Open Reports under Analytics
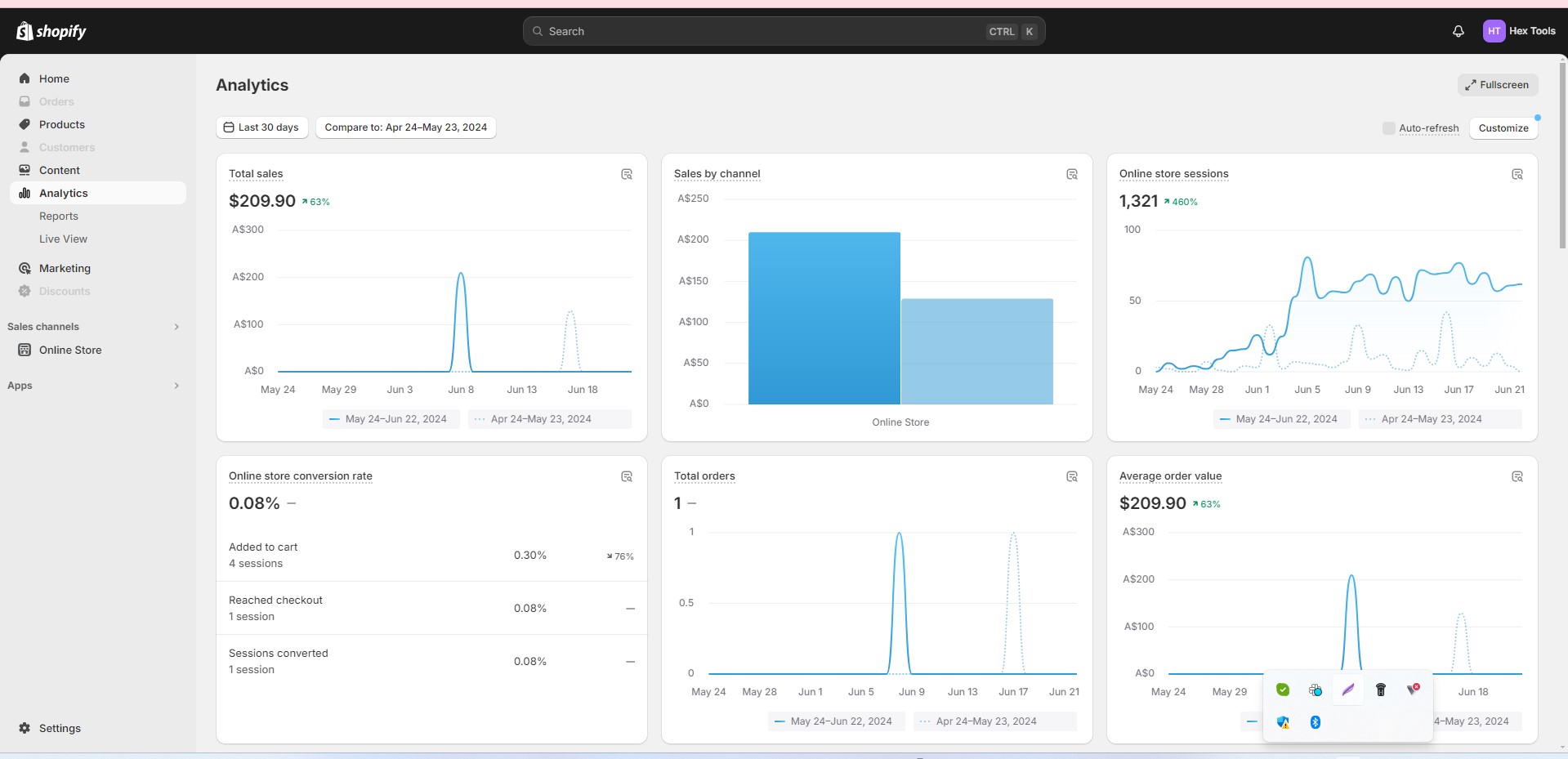Image resolution: width=1568 pixels, height=759 pixels. [x=59, y=216]
